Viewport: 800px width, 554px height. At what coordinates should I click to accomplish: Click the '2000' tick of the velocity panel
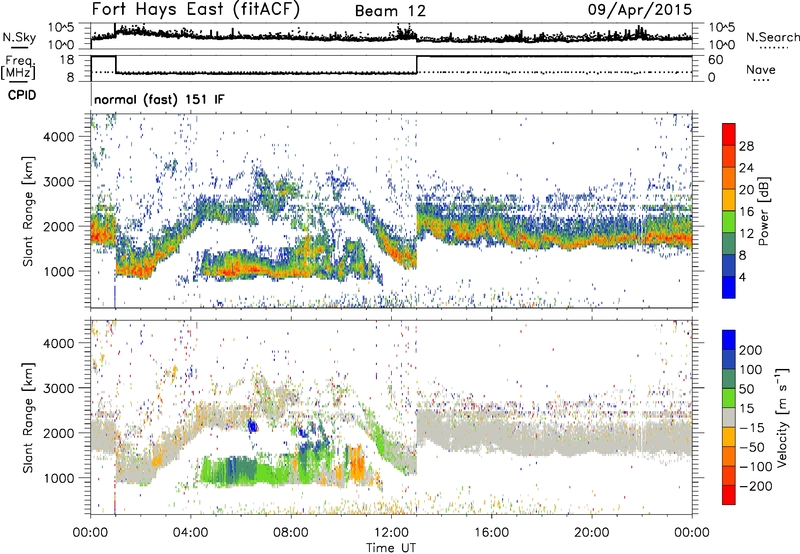tap(59, 433)
